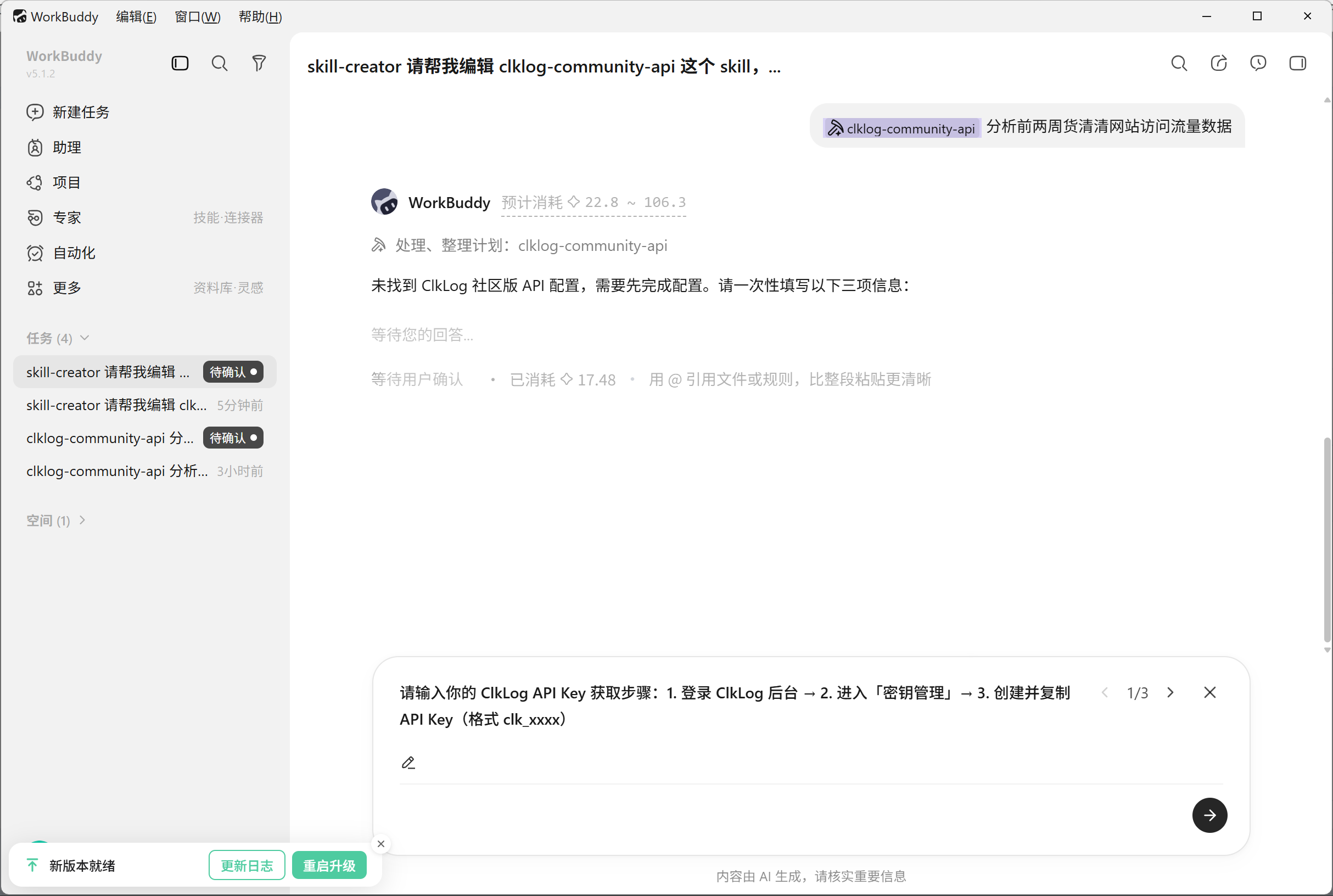Open skill-creator task from 5分钟前

(x=144, y=405)
